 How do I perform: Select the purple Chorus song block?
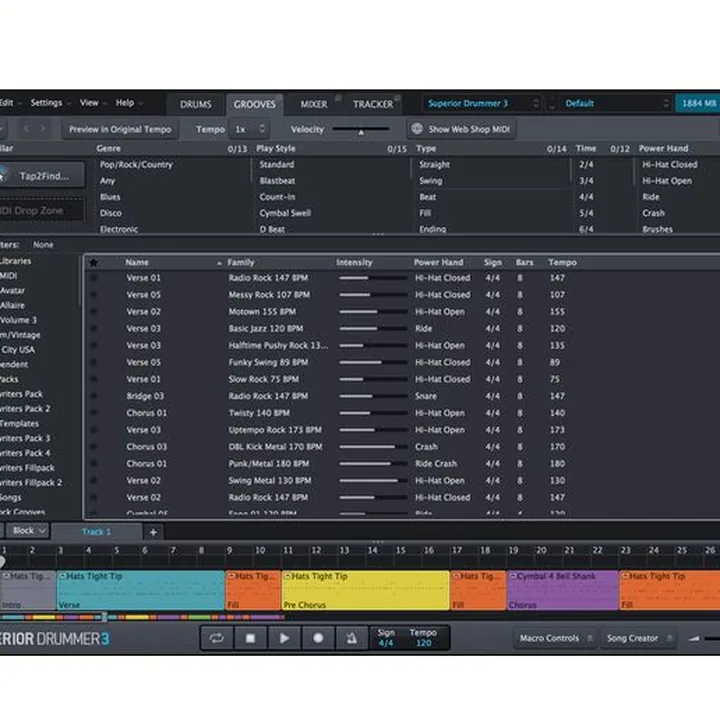563,591
